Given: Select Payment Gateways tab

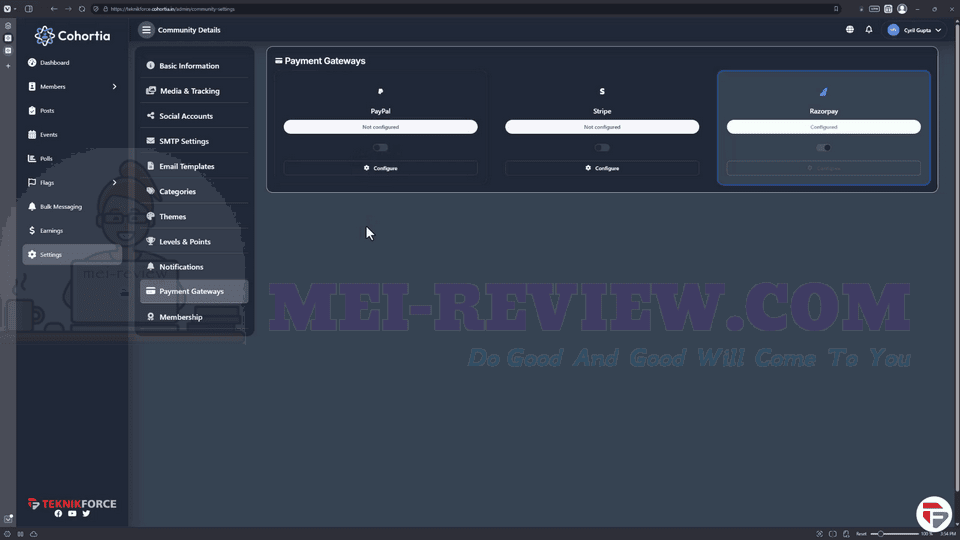Looking at the screenshot, I should click(x=194, y=291).
